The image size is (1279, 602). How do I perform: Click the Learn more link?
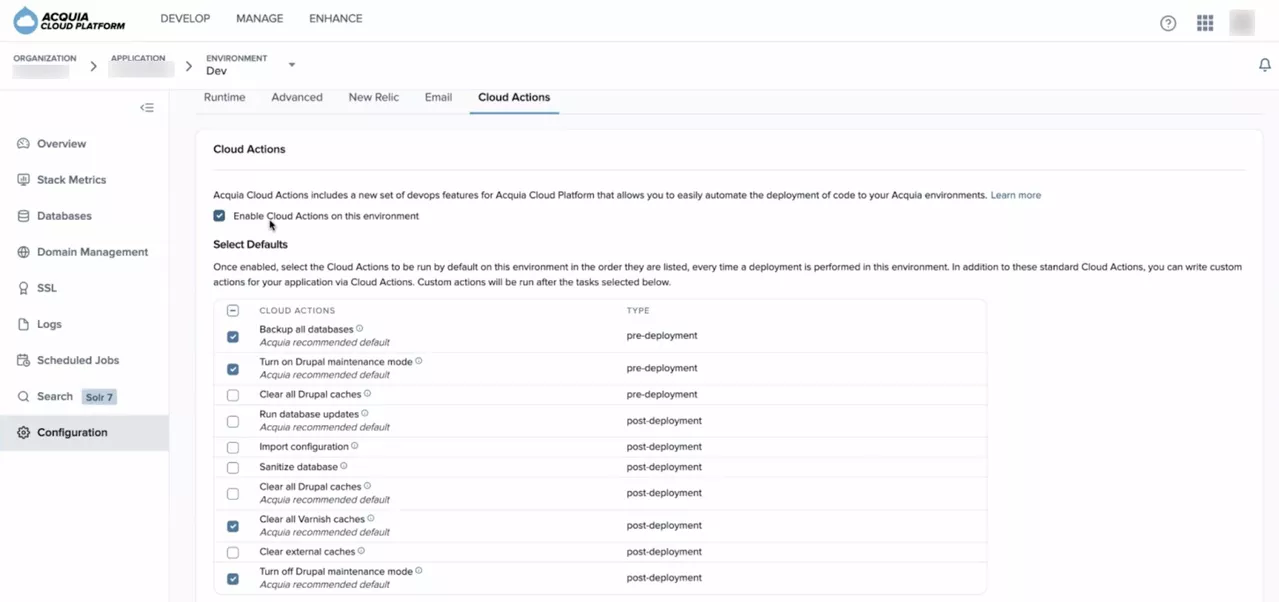(1015, 195)
